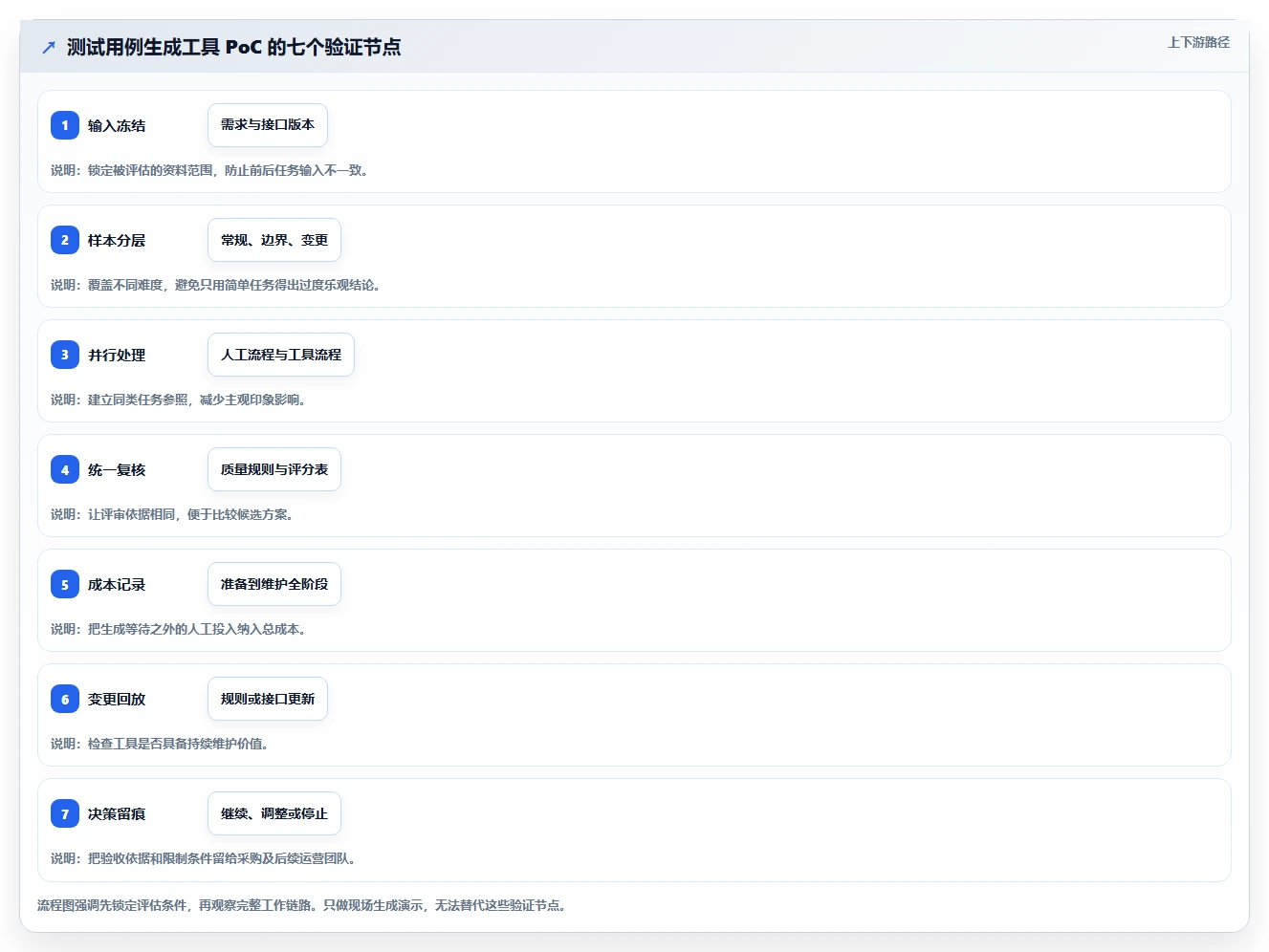Click the title 测试用例生成工具 PoC 的七个验证节点
Viewport: 1269px width, 952px height.
point(233,47)
